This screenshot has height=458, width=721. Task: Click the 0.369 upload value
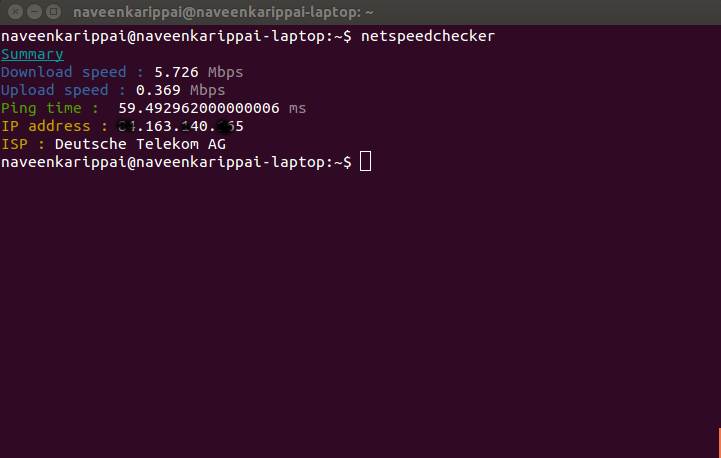tap(159, 90)
